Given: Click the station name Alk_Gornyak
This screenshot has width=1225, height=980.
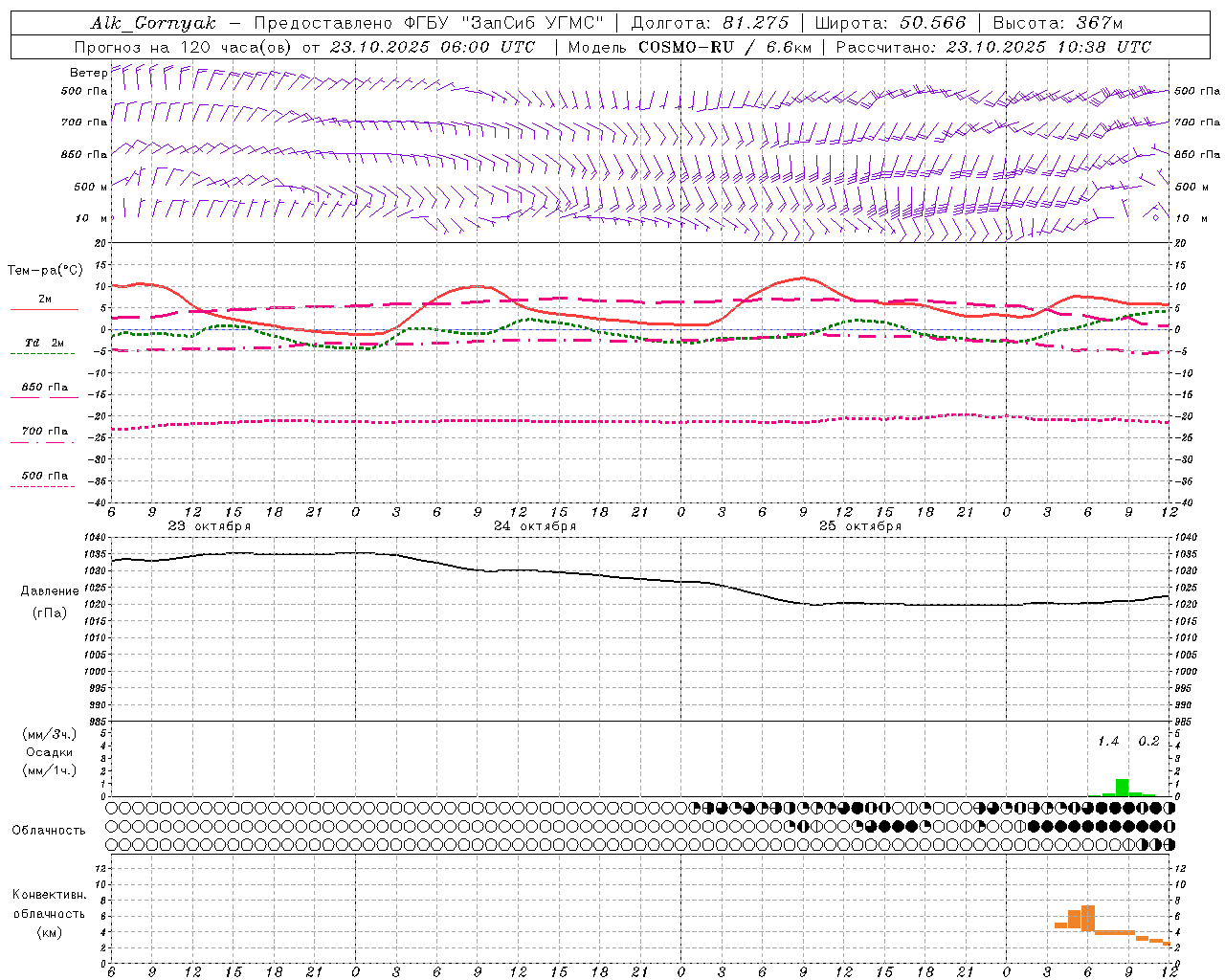Looking at the screenshot, I should tap(153, 23).
